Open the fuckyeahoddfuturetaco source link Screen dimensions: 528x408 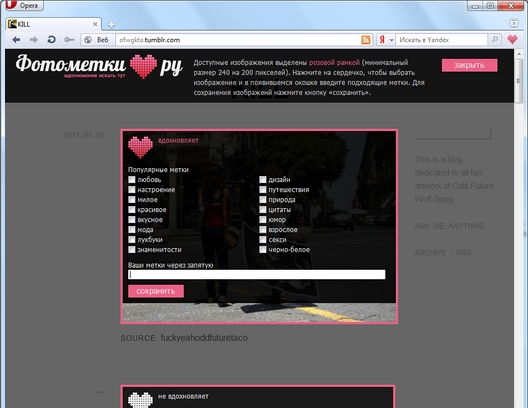pyautogui.click(x=204, y=338)
